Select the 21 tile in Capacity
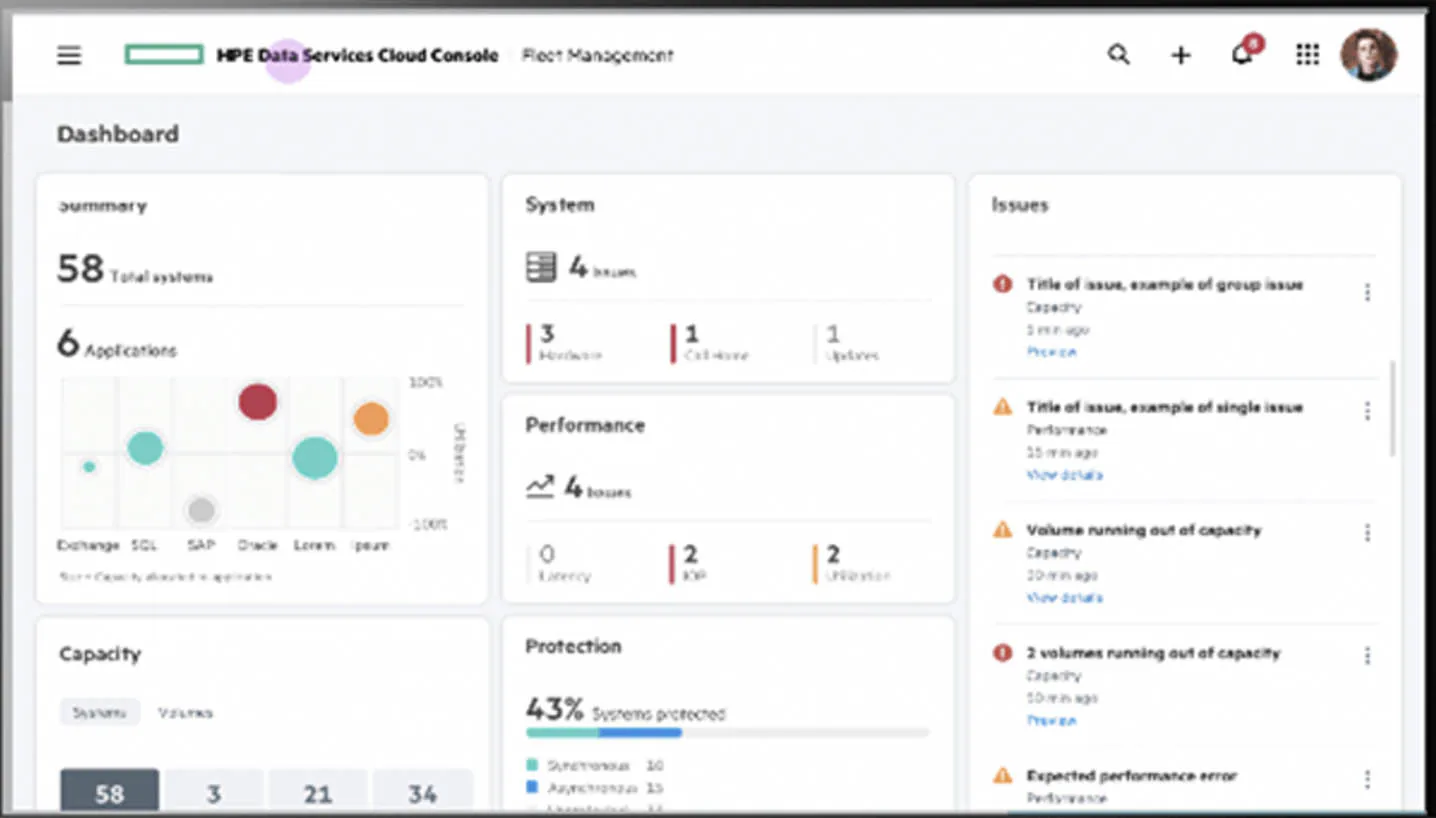This screenshot has width=1436, height=818. coord(317,790)
